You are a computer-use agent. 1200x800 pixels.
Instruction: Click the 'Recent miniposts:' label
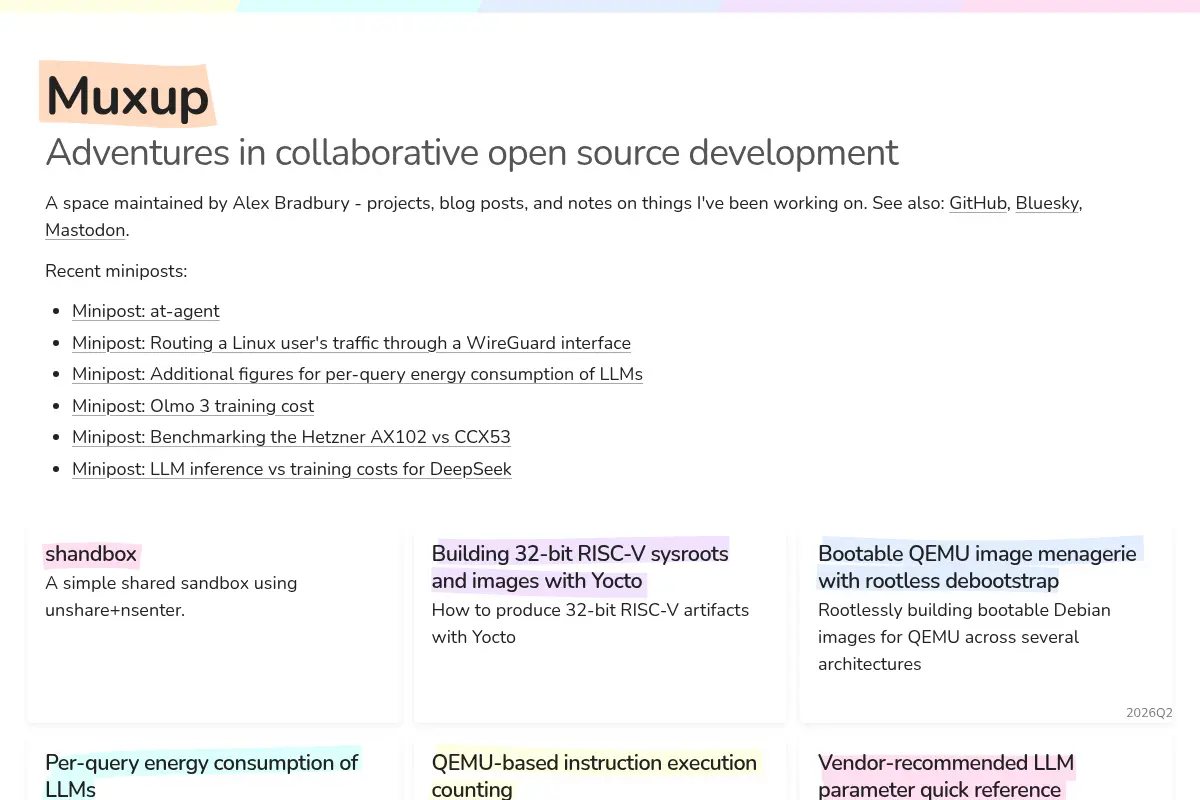click(116, 271)
